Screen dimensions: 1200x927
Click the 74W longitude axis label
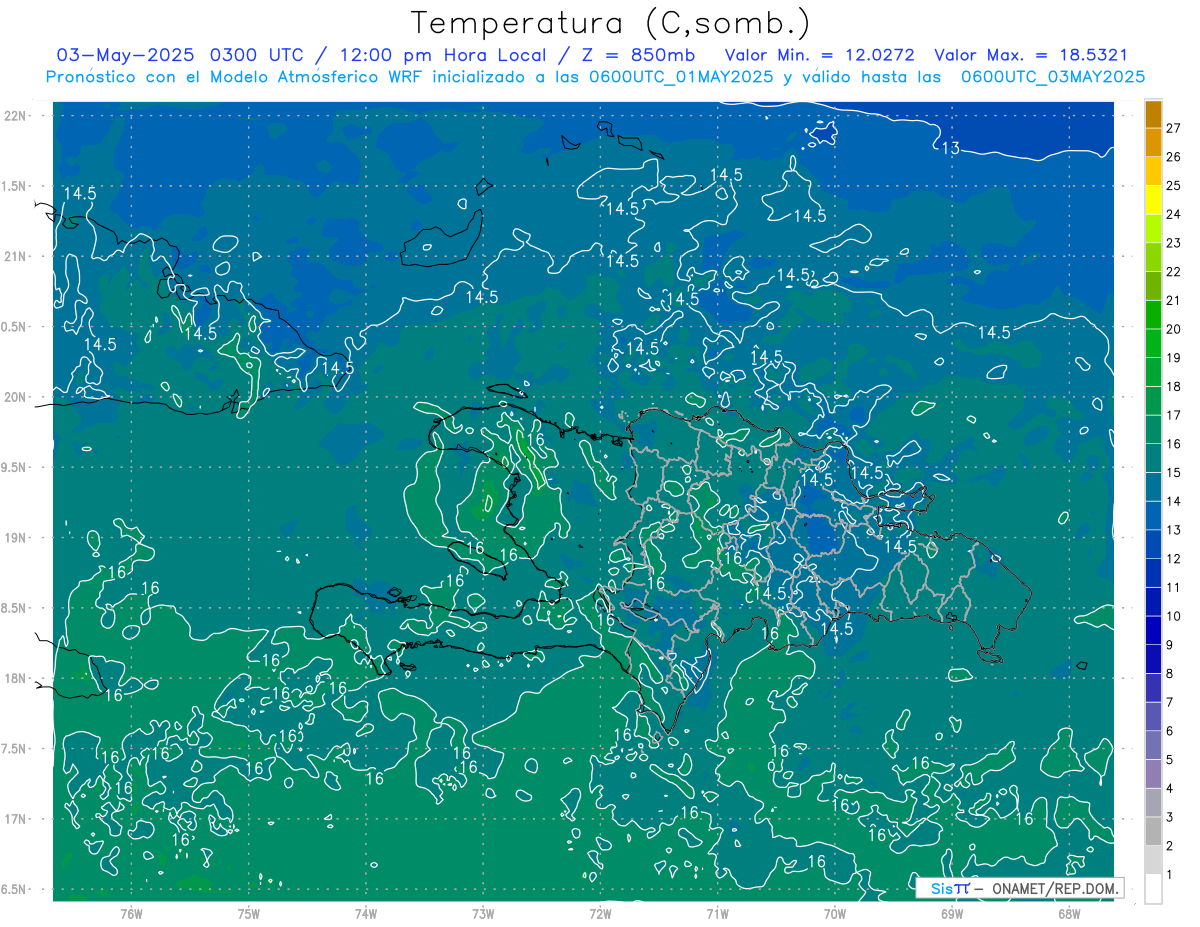366,913
